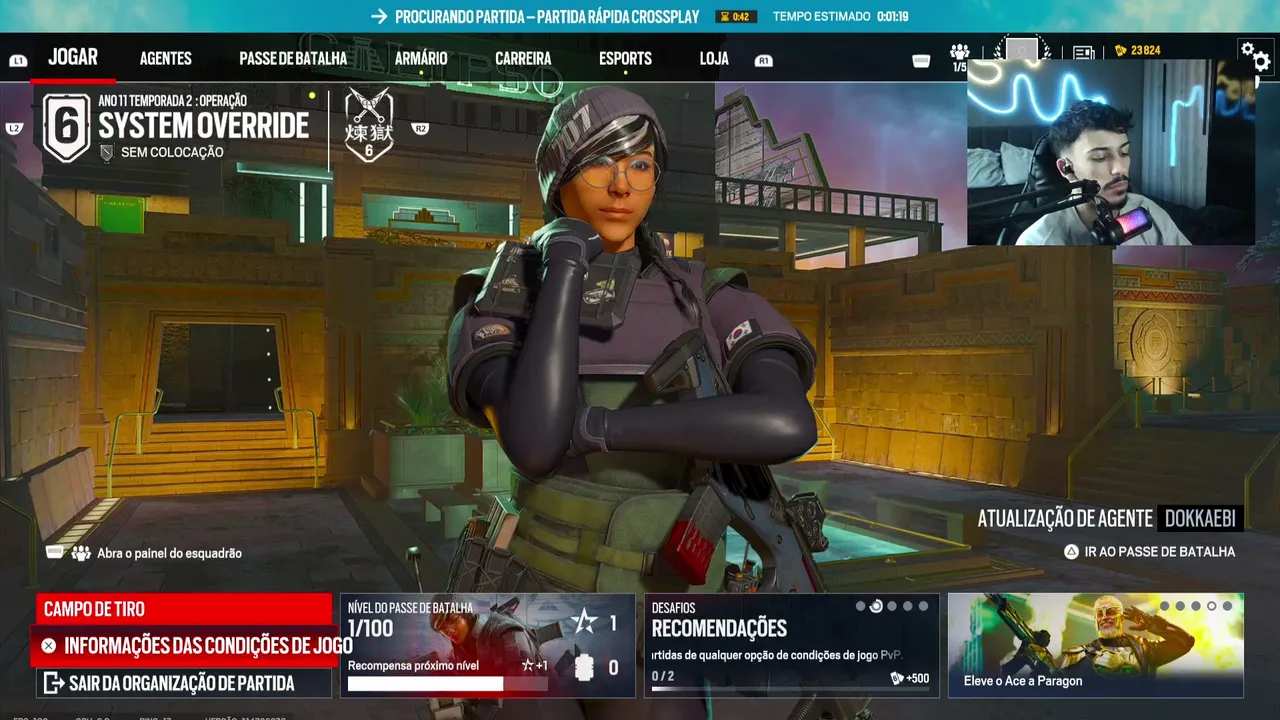Click the Atualização de Agente label

1065,518
